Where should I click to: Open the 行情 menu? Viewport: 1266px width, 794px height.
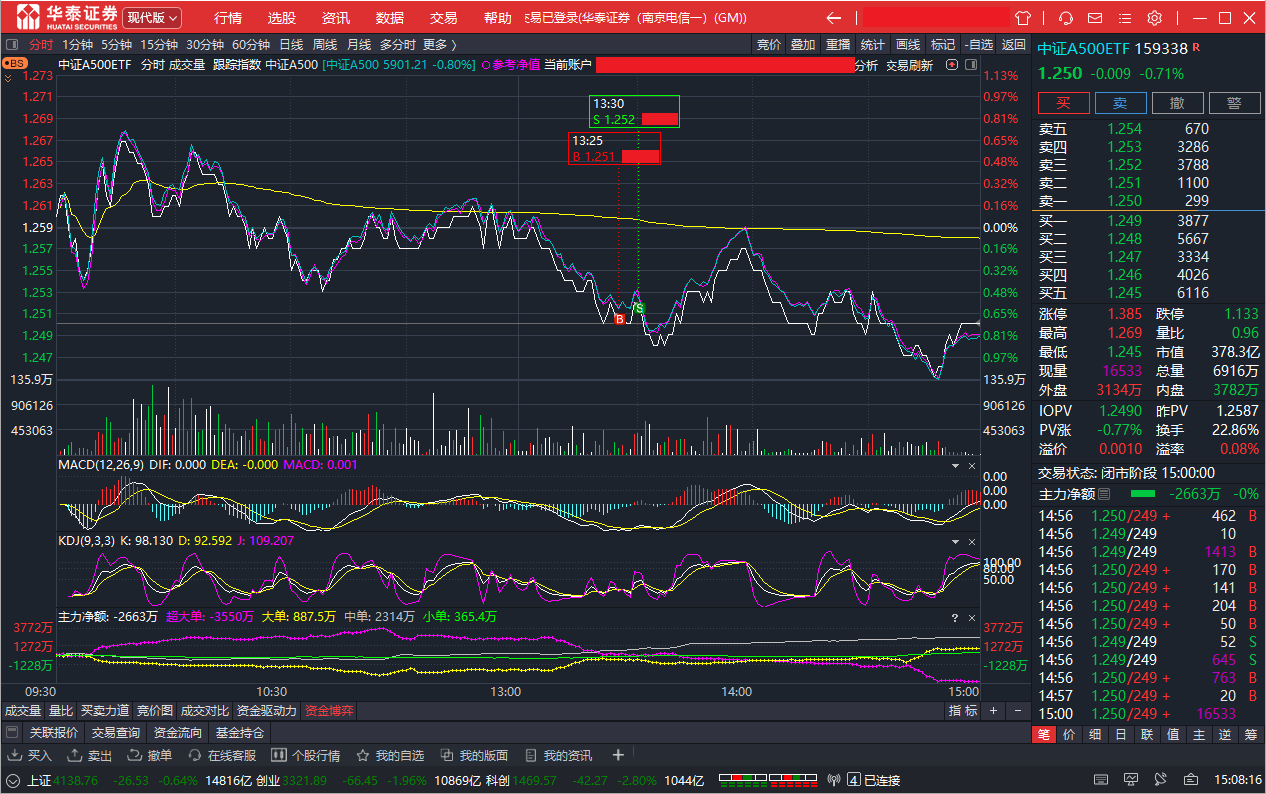pyautogui.click(x=228, y=18)
